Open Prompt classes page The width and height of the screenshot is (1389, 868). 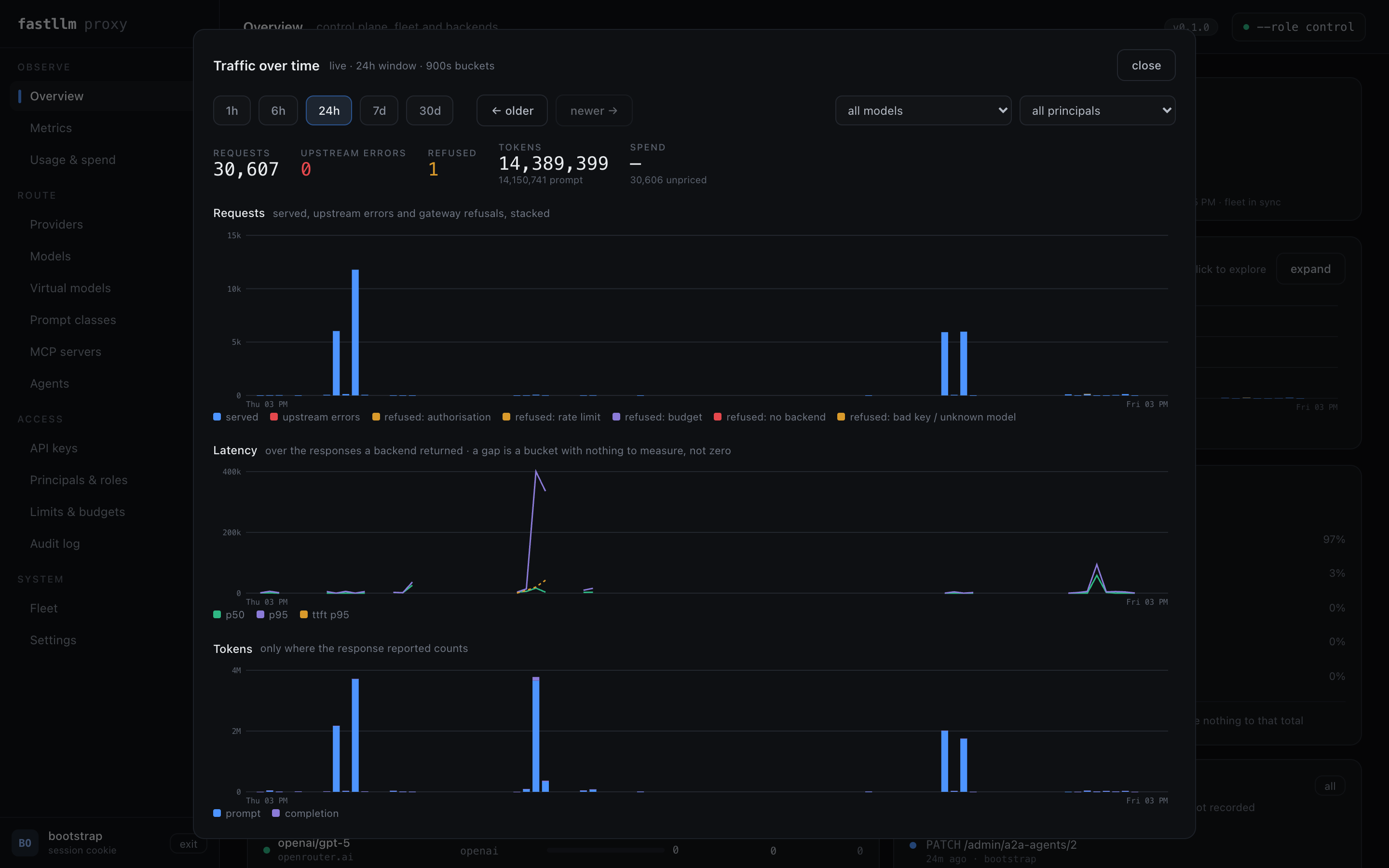[x=73, y=320]
